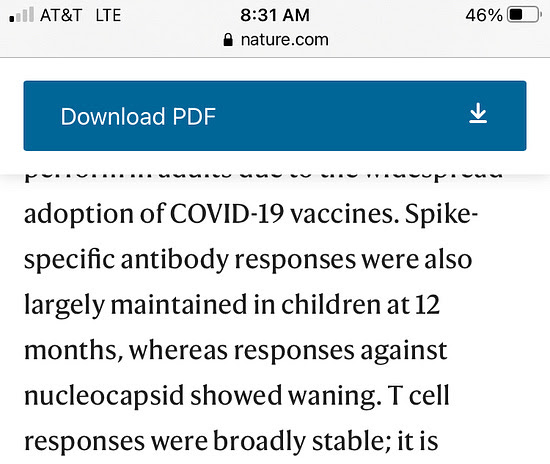Tap the word largely in the paragraph

(x=65, y=305)
